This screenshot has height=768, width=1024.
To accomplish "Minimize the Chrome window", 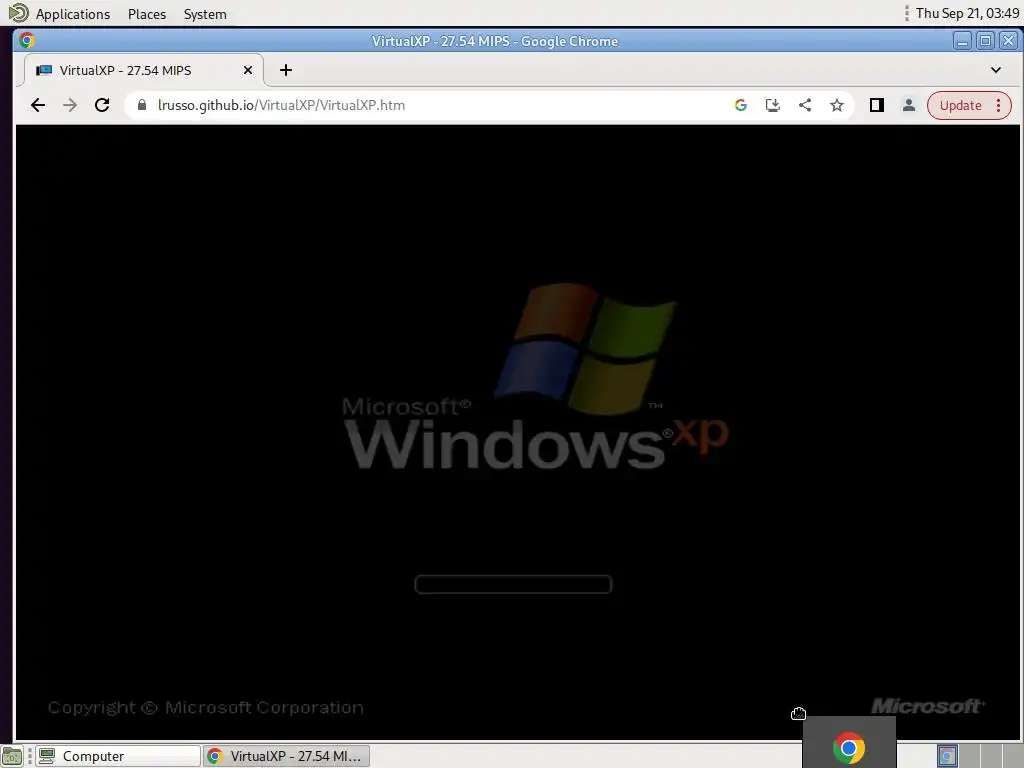I will click(x=962, y=40).
